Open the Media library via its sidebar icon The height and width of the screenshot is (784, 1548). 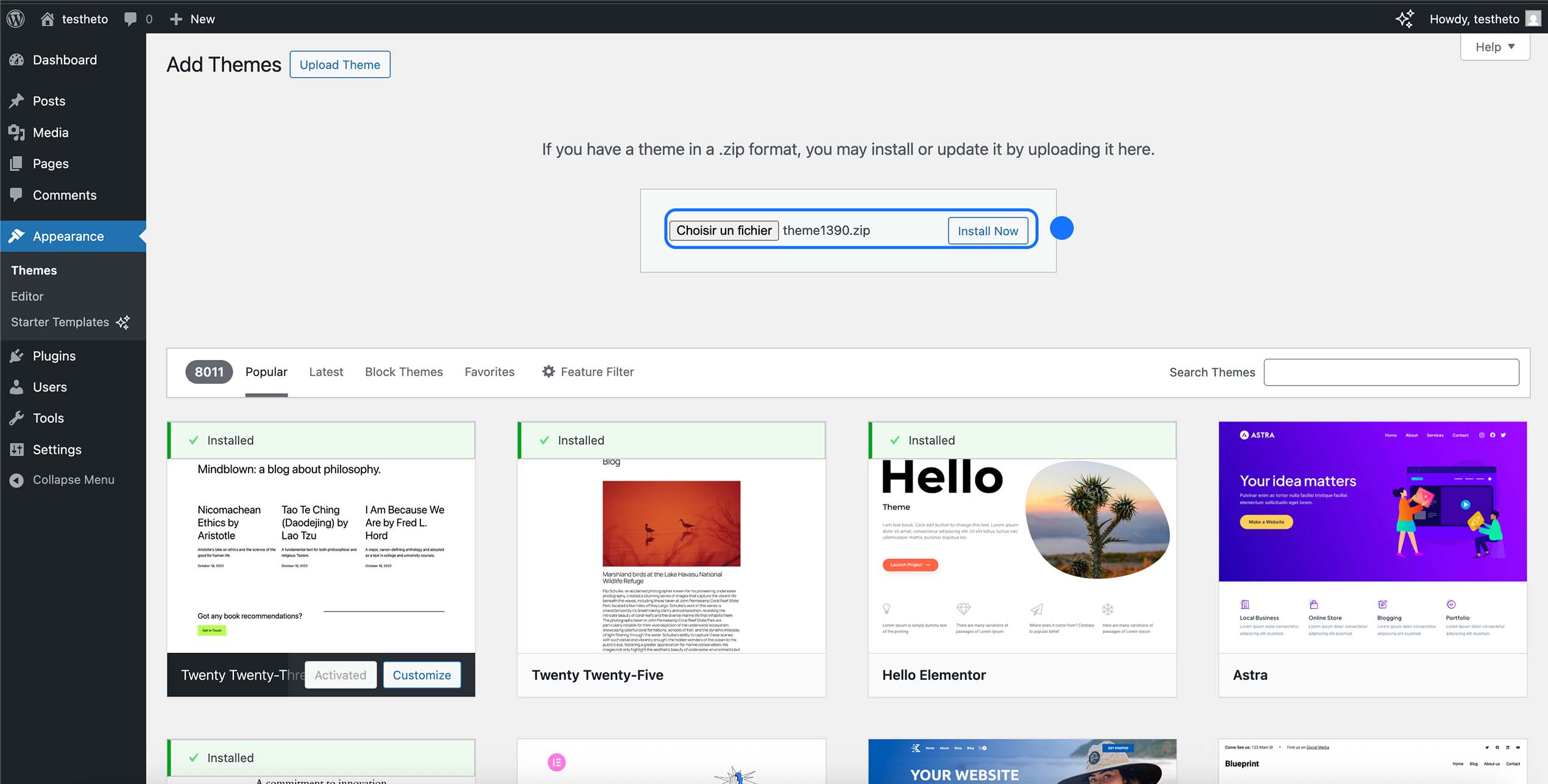16,132
